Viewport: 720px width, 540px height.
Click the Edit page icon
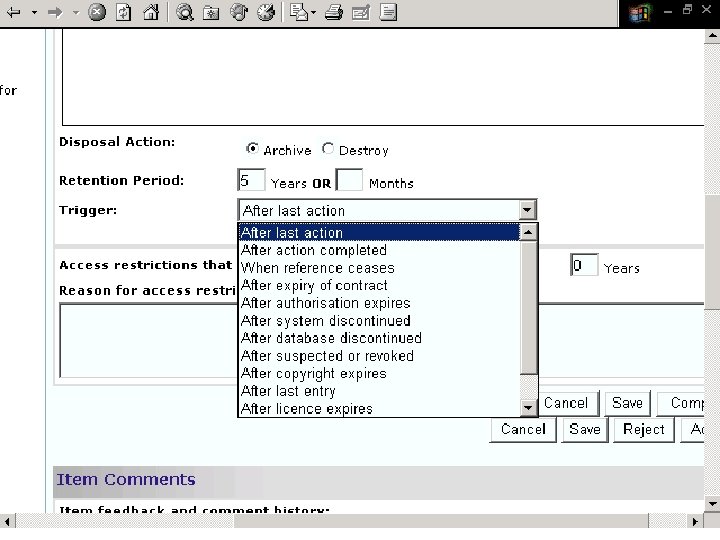point(361,12)
